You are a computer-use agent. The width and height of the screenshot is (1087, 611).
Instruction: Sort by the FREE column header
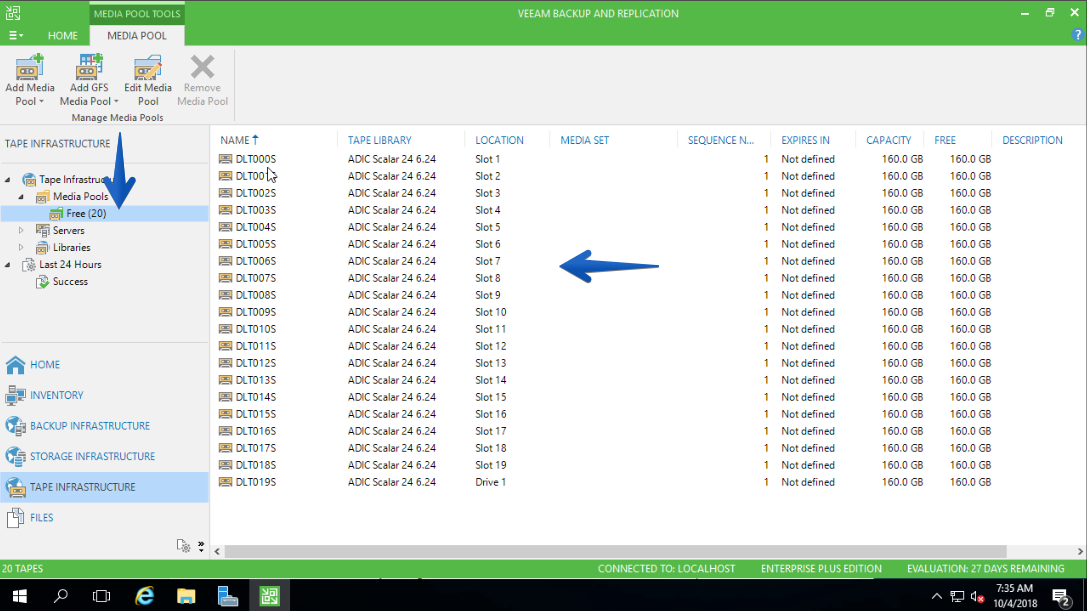click(x=944, y=140)
